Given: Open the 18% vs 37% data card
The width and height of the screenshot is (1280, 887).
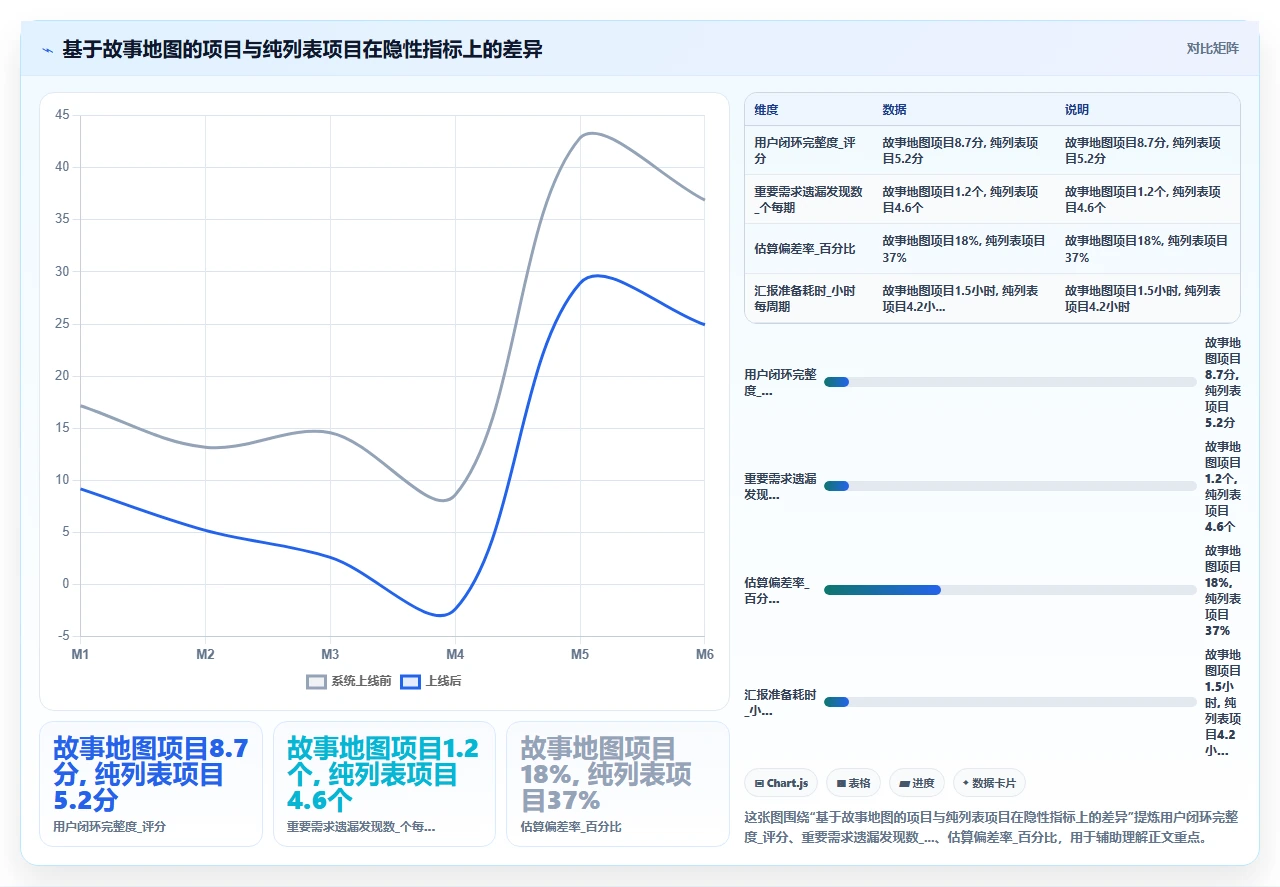Looking at the screenshot, I should coord(618,784).
